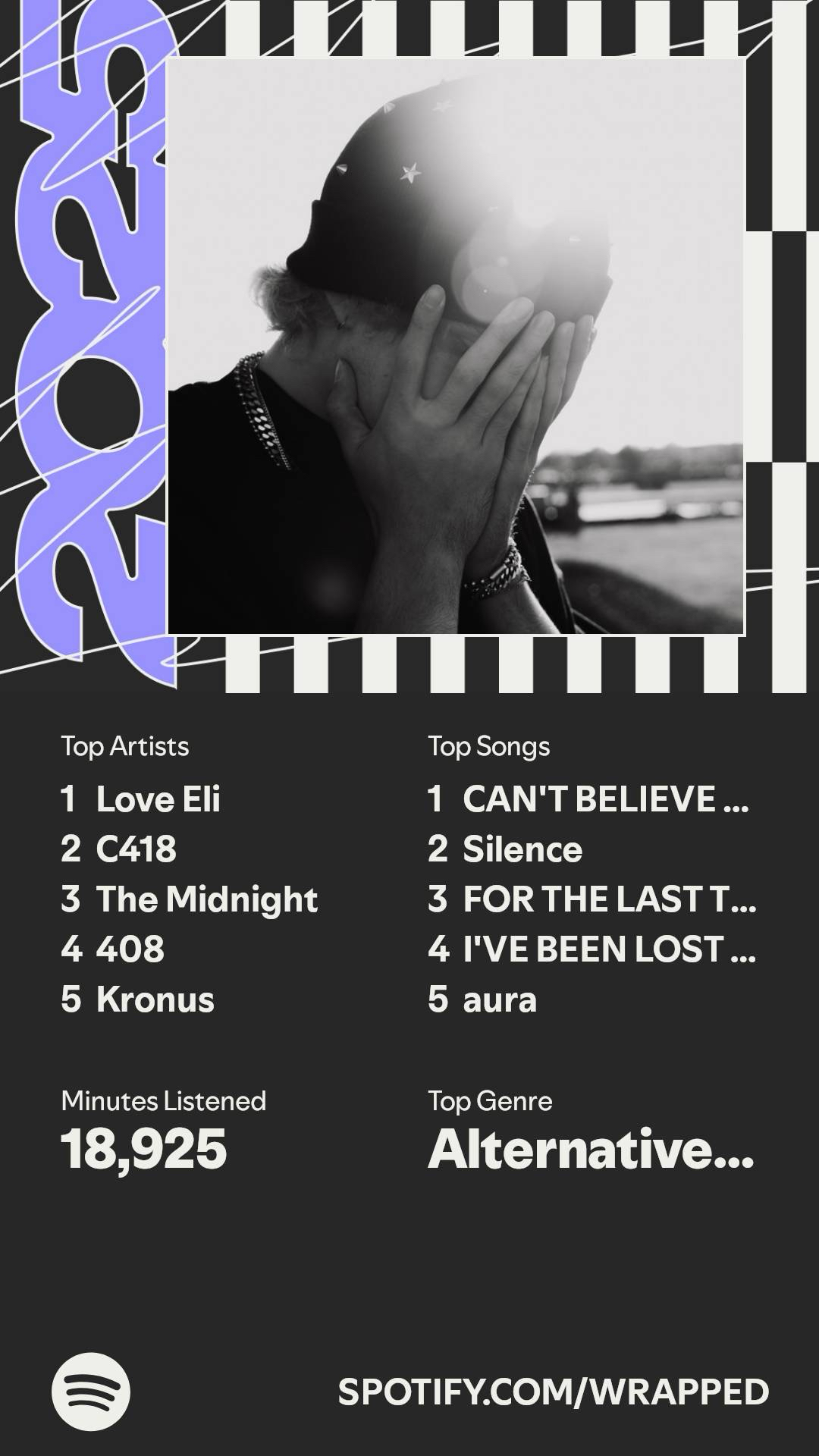Click the Minutes Listened label
The image size is (819, 1456).
coord(164,1101)
